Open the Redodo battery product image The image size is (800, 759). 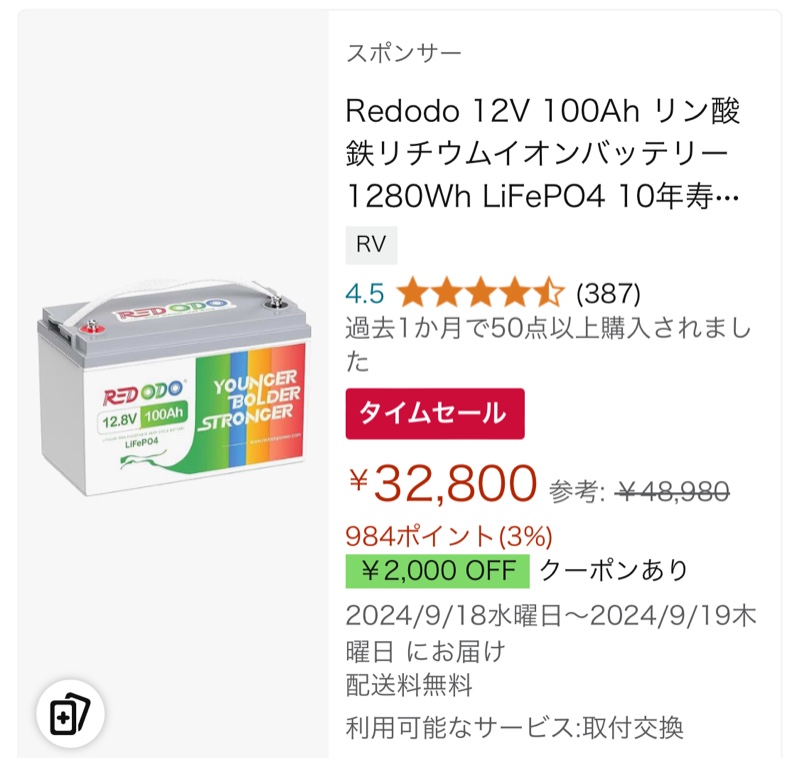pyautogui.click(x=173, y=388)
